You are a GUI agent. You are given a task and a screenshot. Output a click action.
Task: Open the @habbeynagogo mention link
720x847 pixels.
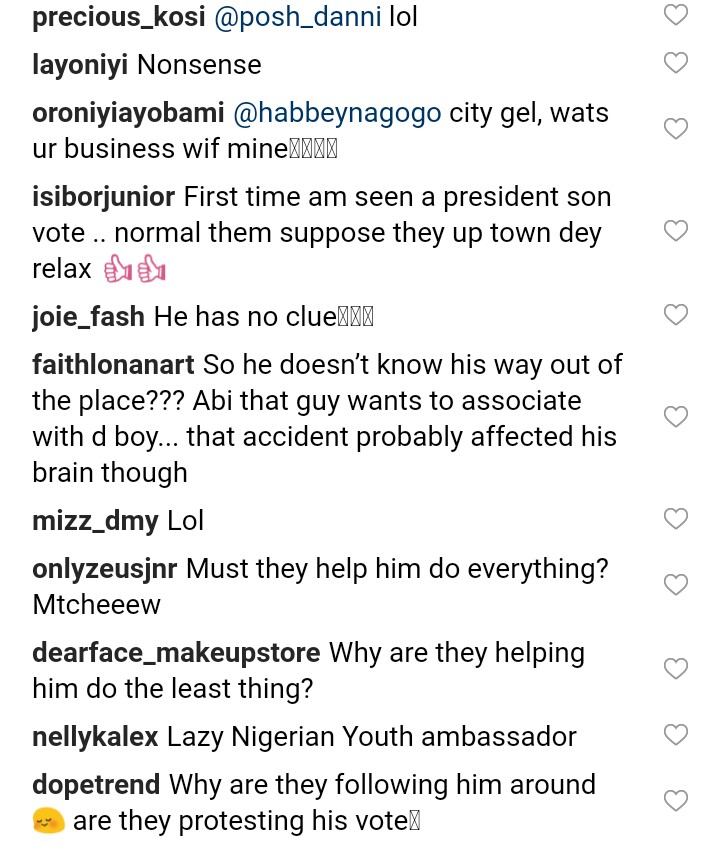[x=337, y=113]
